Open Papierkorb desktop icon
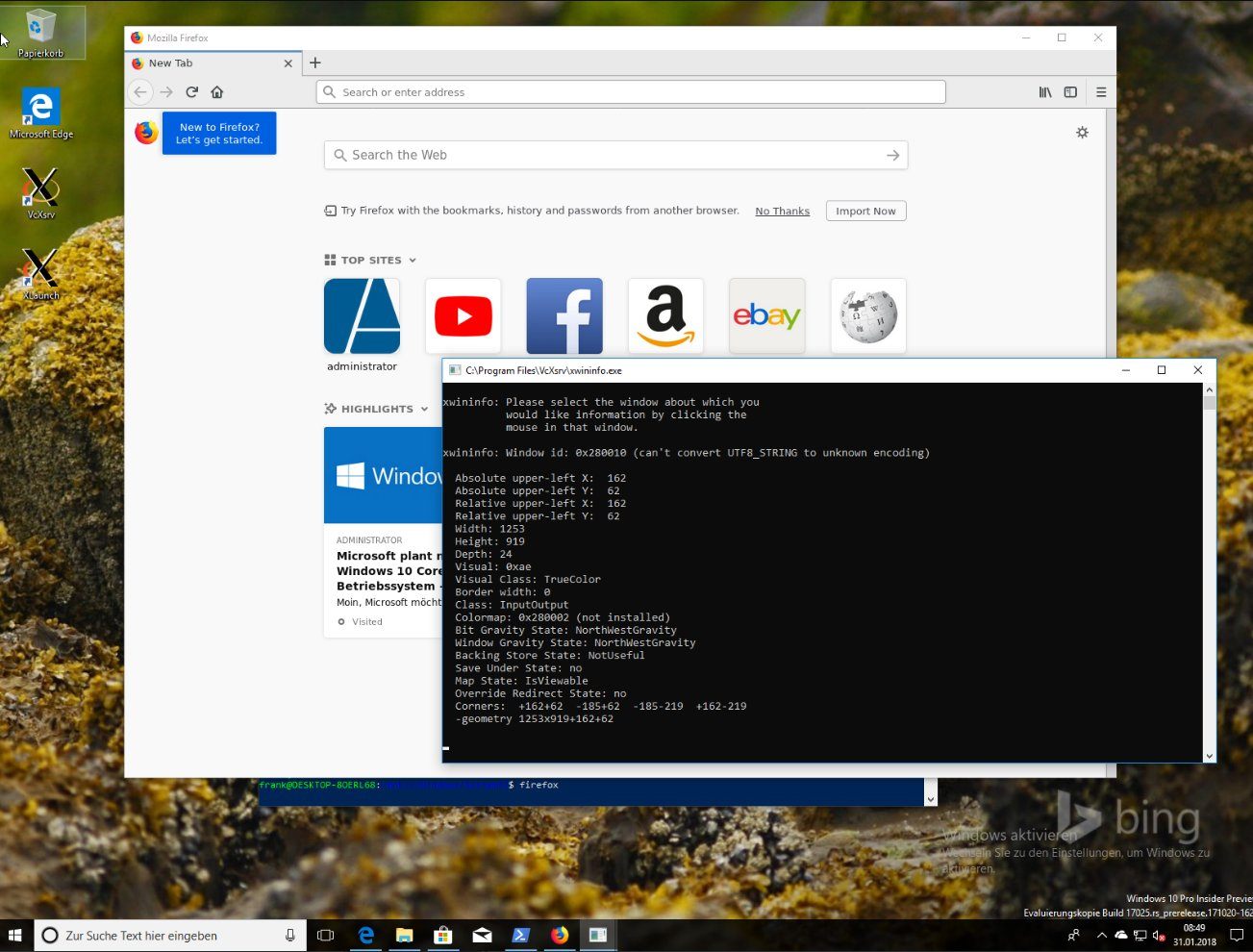1253x952 pixels. (x=41, y=33)
